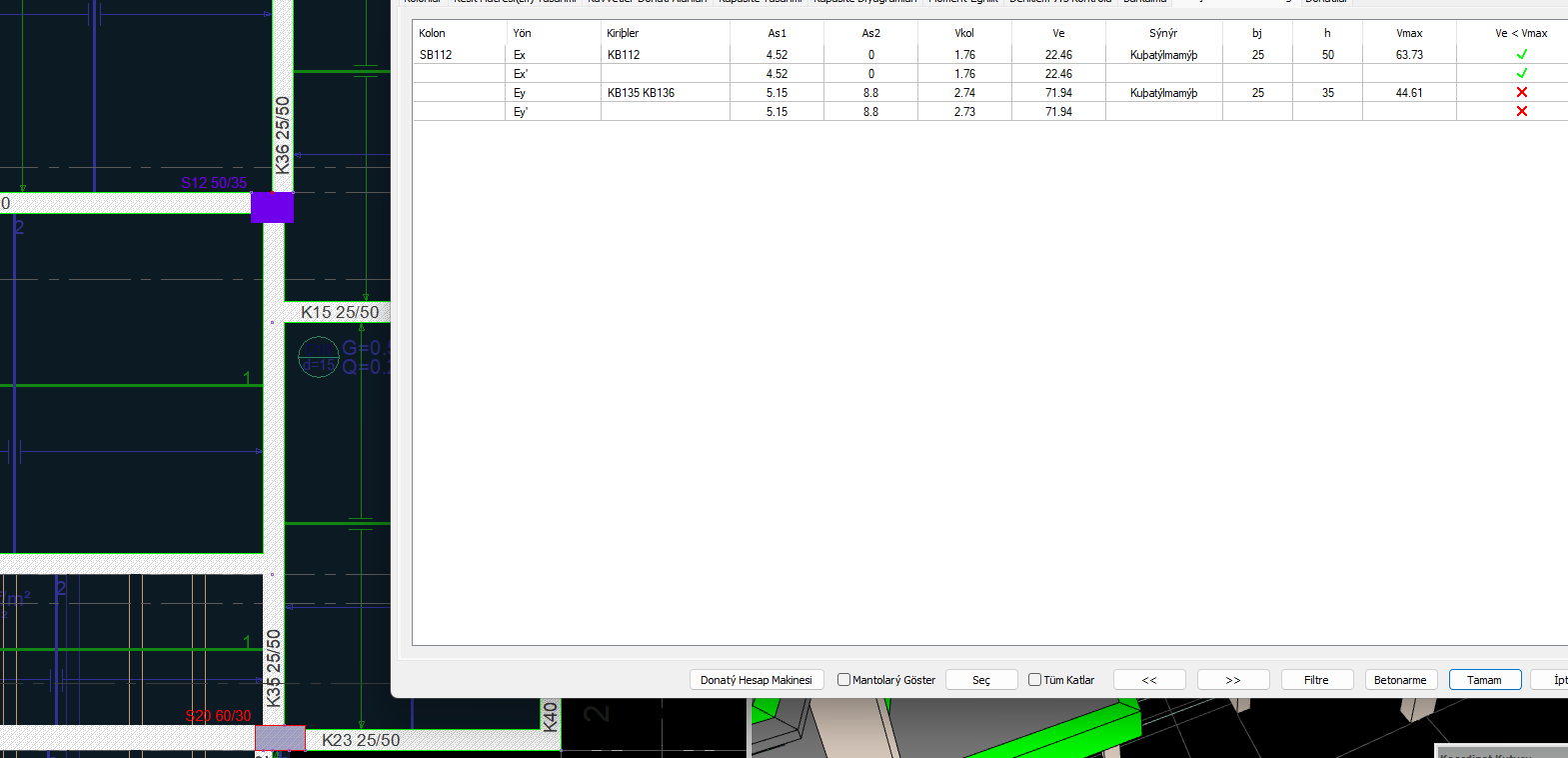This screenshot has height=758, width=1568.
Task: Click the Vmax column header
Action: [x=1409, y=33]
